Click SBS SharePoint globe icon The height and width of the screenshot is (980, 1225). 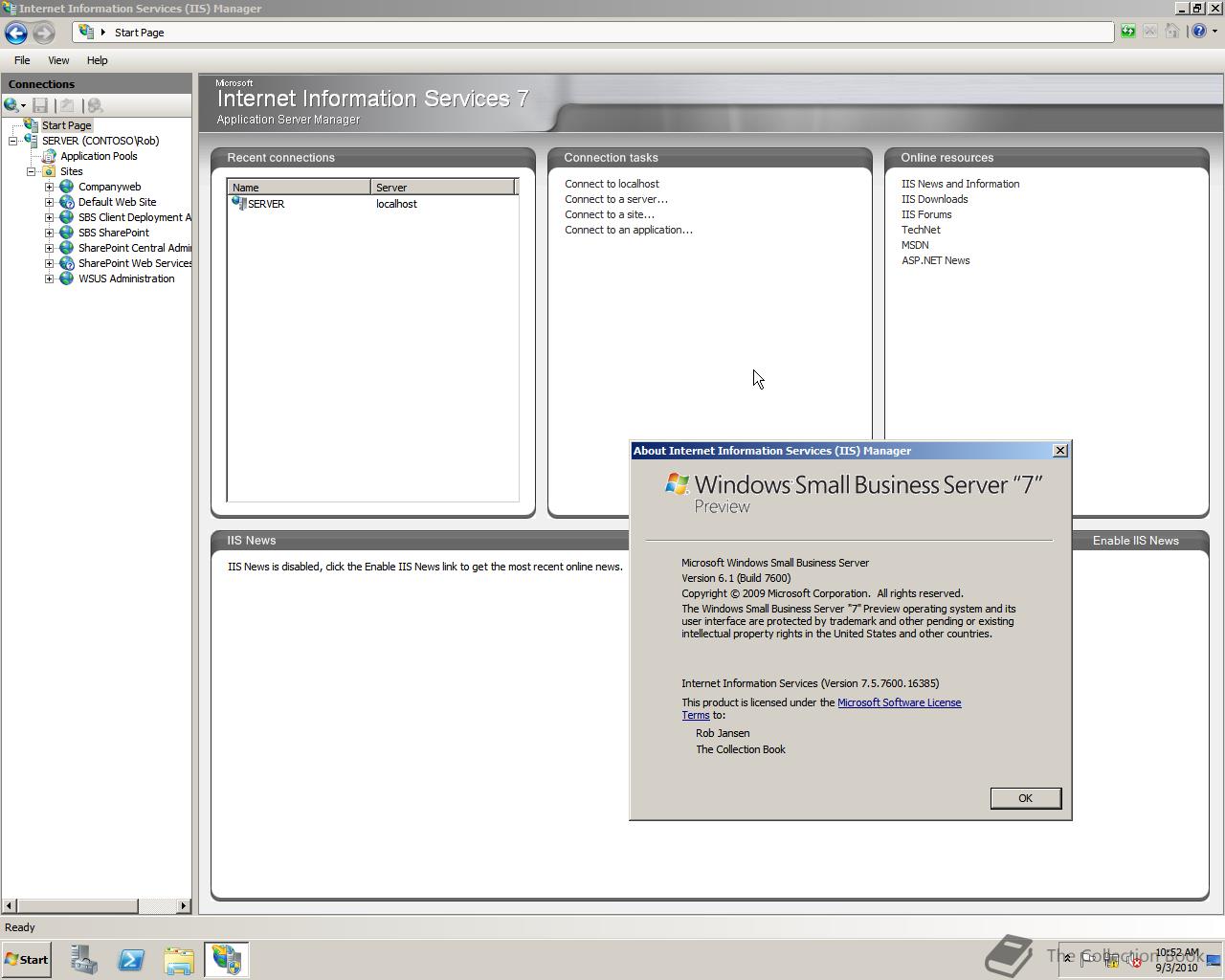(x=67, y=233)
